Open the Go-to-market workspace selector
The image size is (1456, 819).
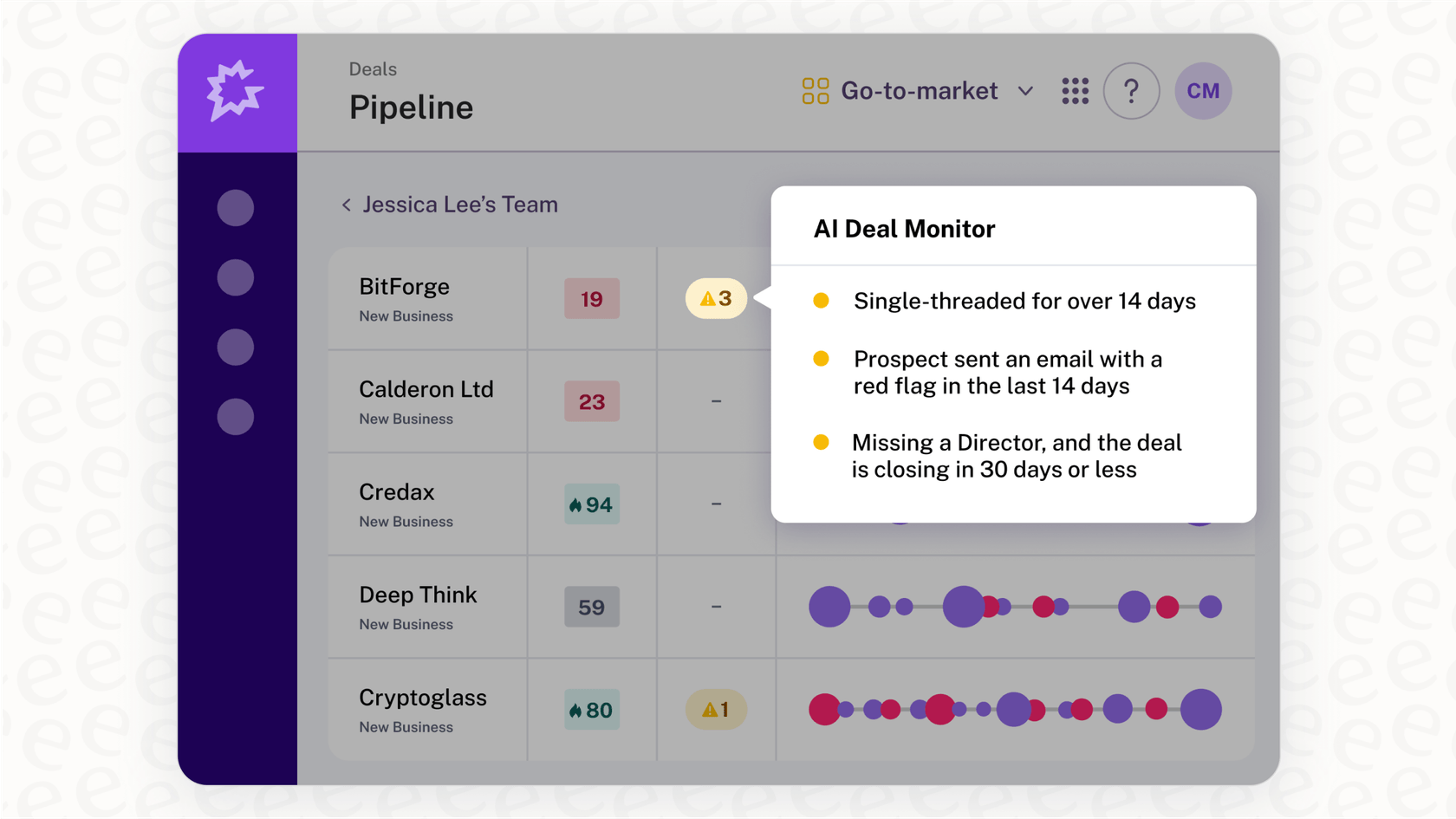click(x=919, y=91)
